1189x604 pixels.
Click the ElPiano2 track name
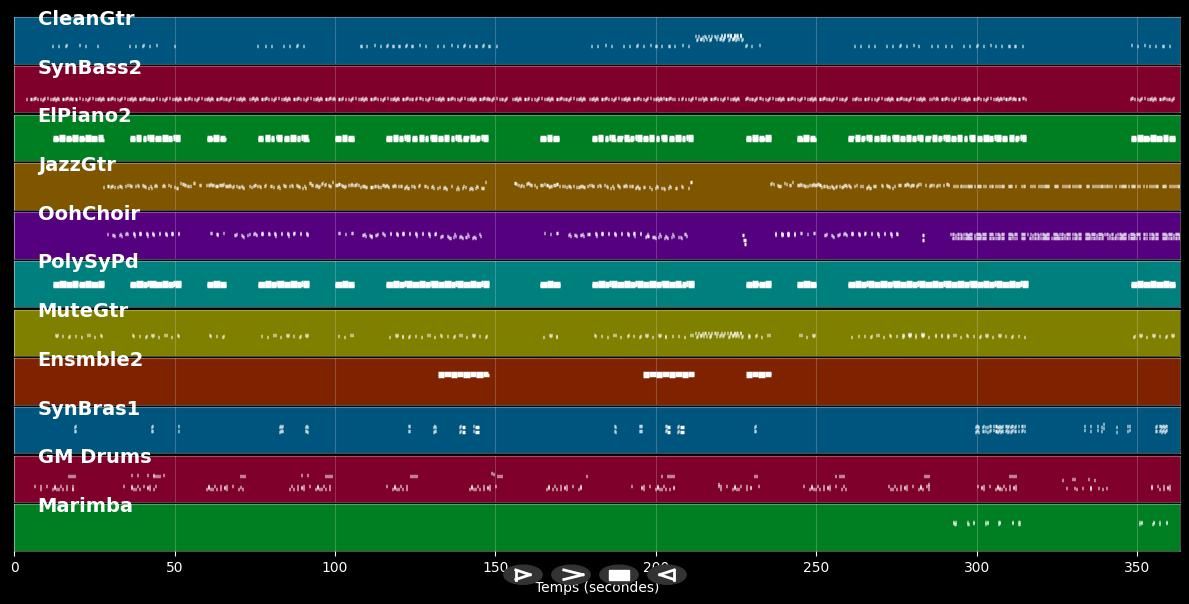pyautogui.click(x=85, y=116)
